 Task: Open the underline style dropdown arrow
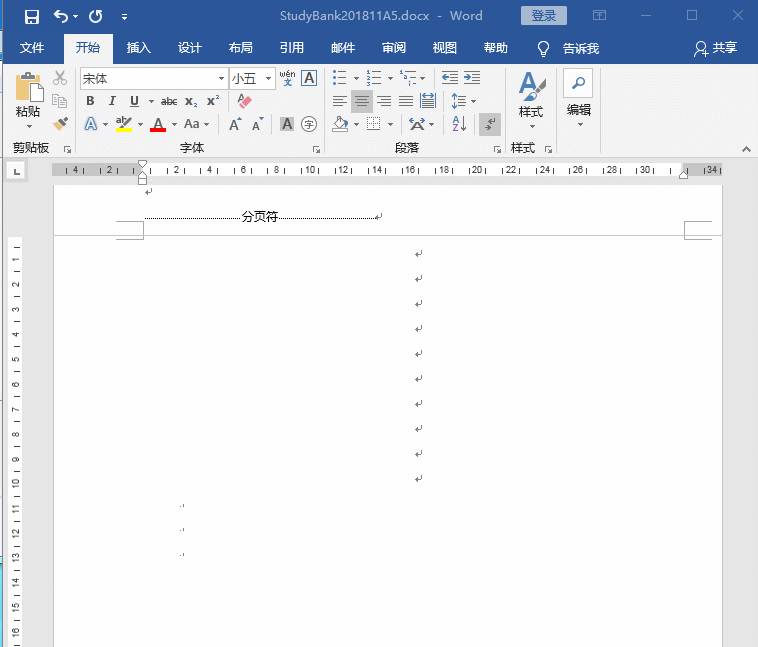[151, 101]
